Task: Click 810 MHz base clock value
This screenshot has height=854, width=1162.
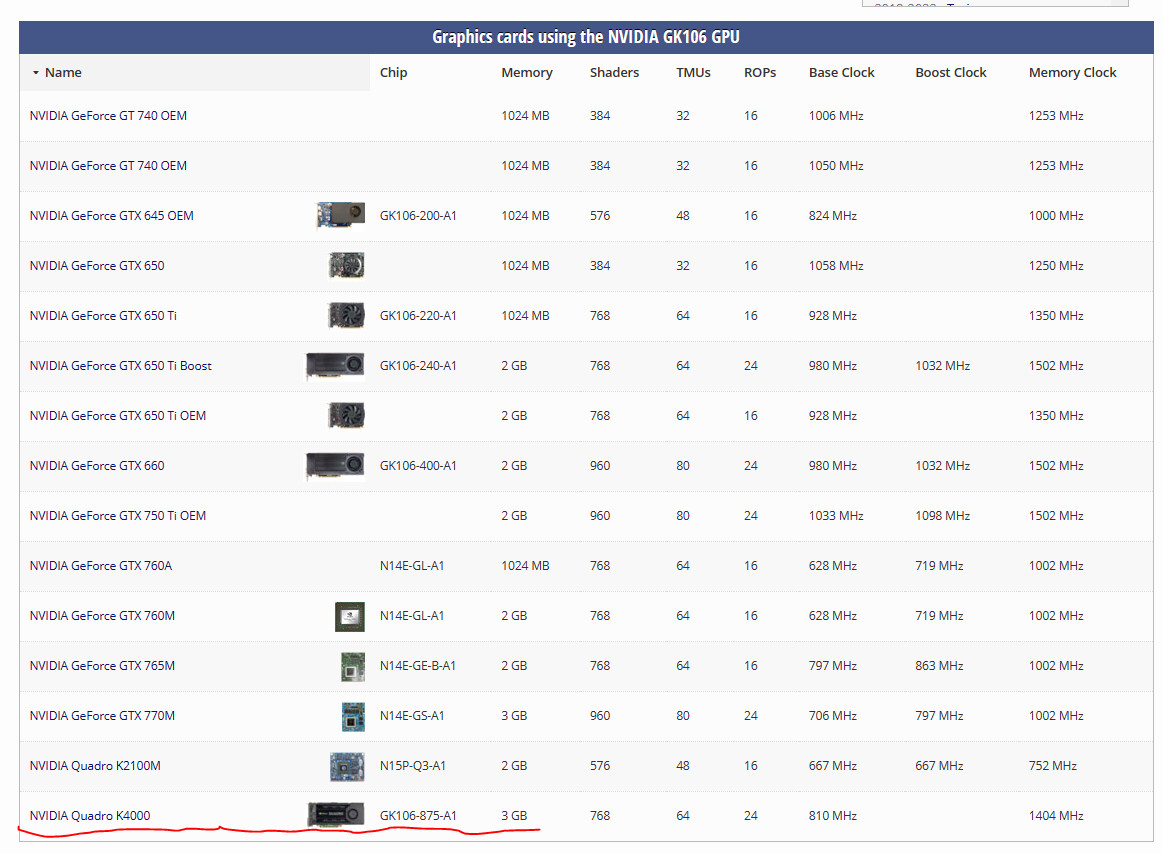Action: [x=833, y=815]
